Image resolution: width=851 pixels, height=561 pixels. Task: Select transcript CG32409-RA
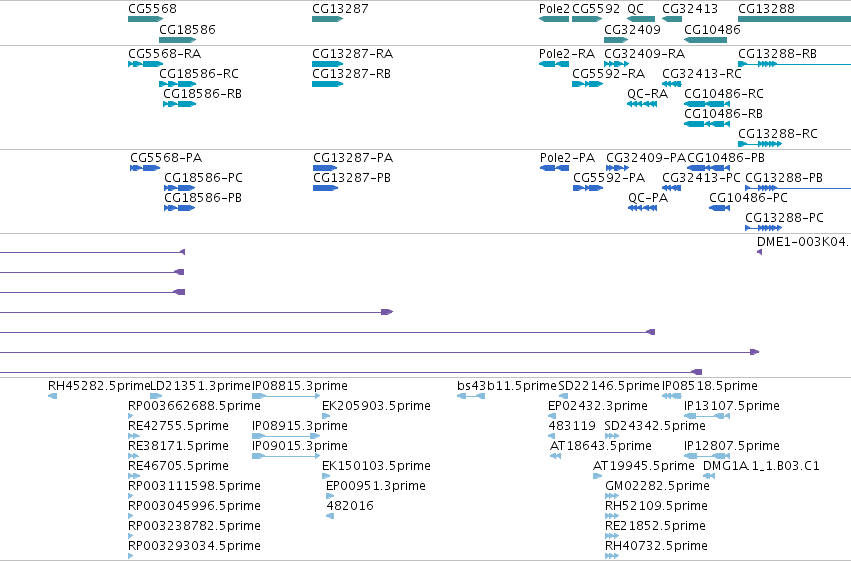click(x=644, y=54)
